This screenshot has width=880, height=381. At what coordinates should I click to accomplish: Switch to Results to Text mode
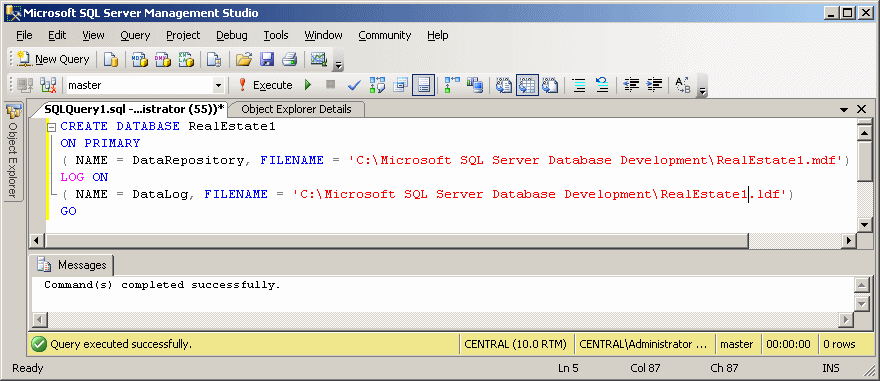[505, 85]
